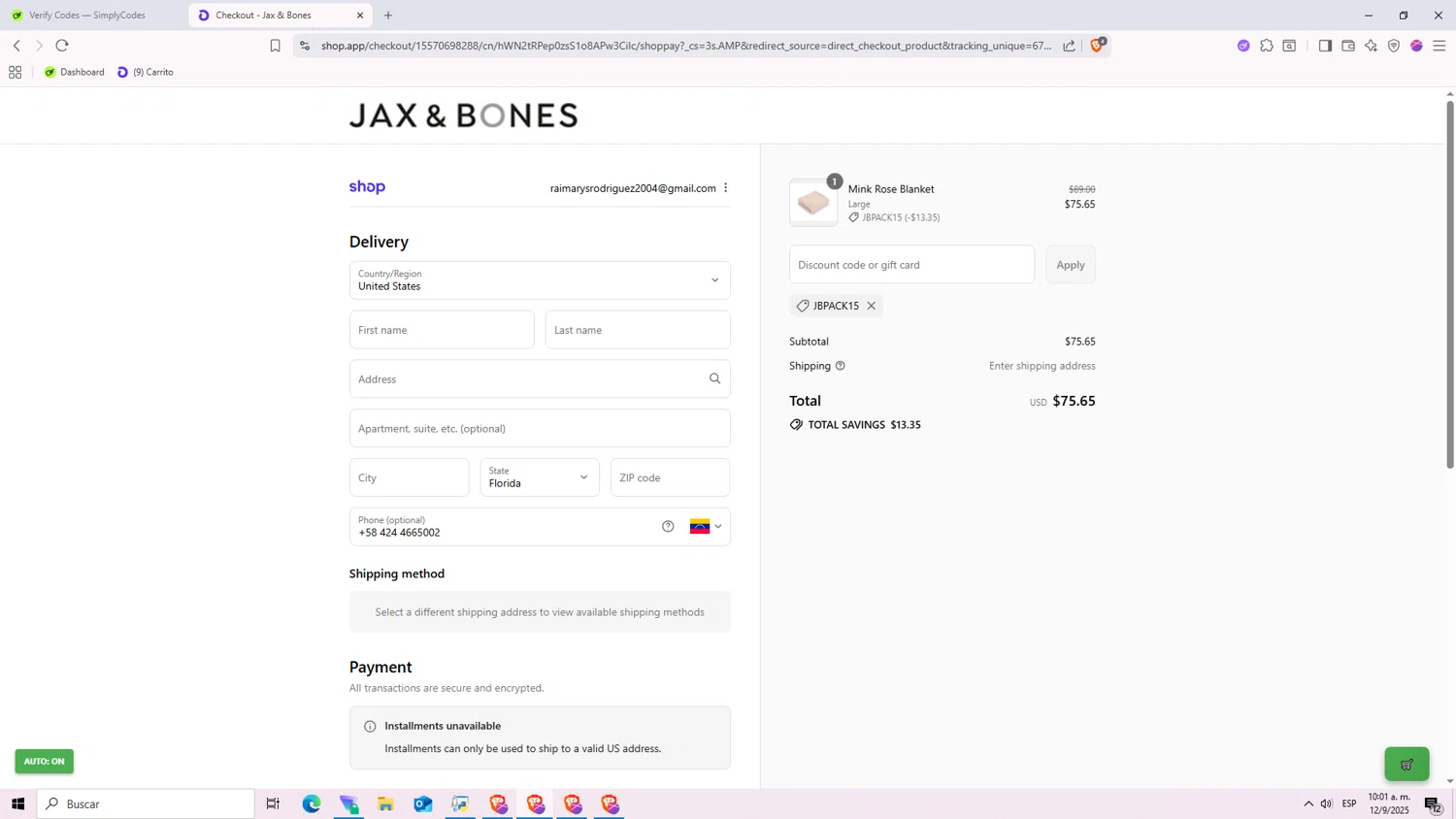Toggle AUTO: ON button
The image size is (1456, 819).
[x=44, y=762]
